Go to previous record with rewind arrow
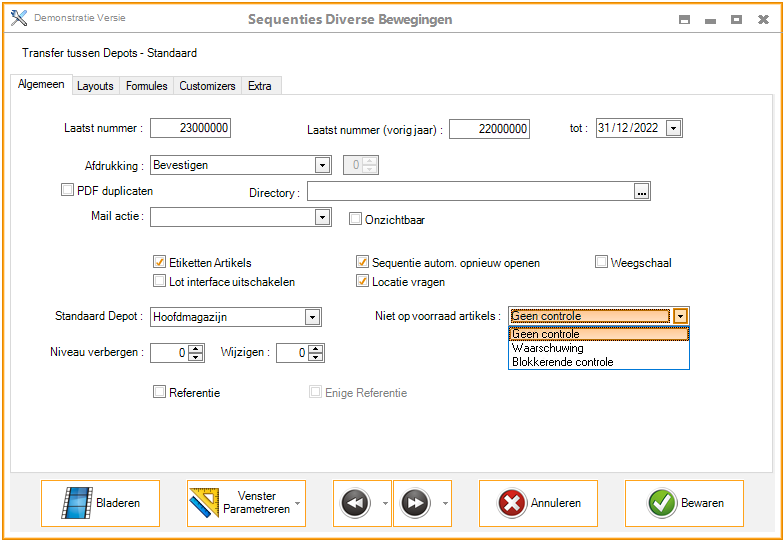This screenshot has height=541, width=784. pyautogui.click(x=355, y=503)
